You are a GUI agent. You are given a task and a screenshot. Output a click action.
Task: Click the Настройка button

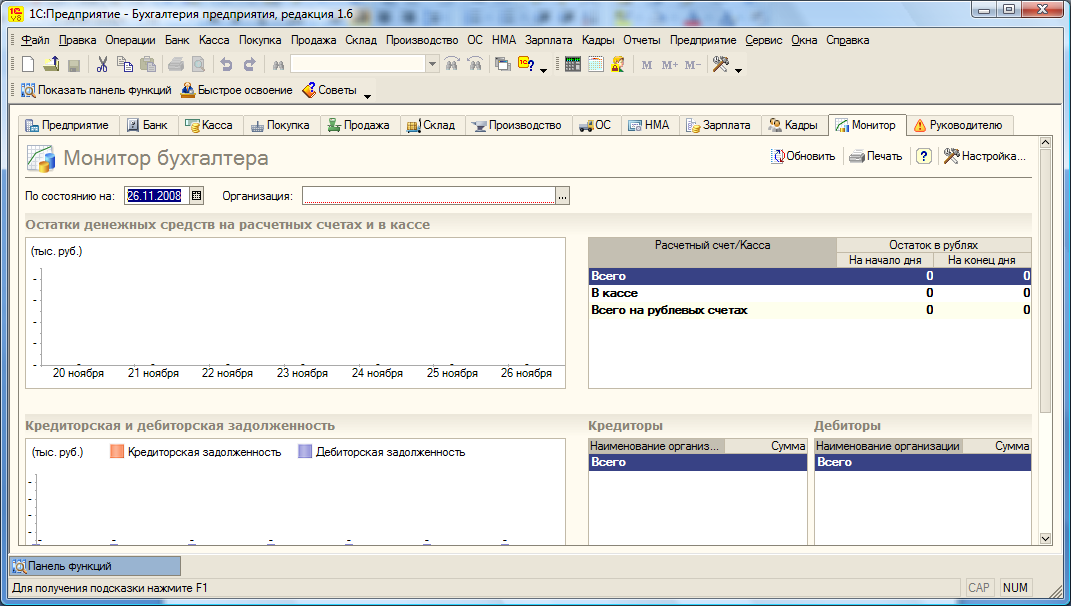pos(984,156)
